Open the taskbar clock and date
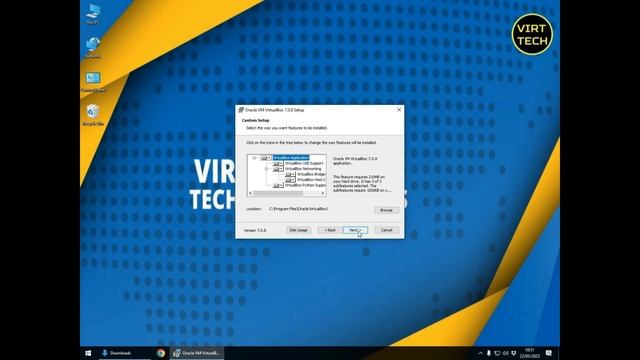Image resolution: width=640 pixels, height=360 pixels. 529,353
